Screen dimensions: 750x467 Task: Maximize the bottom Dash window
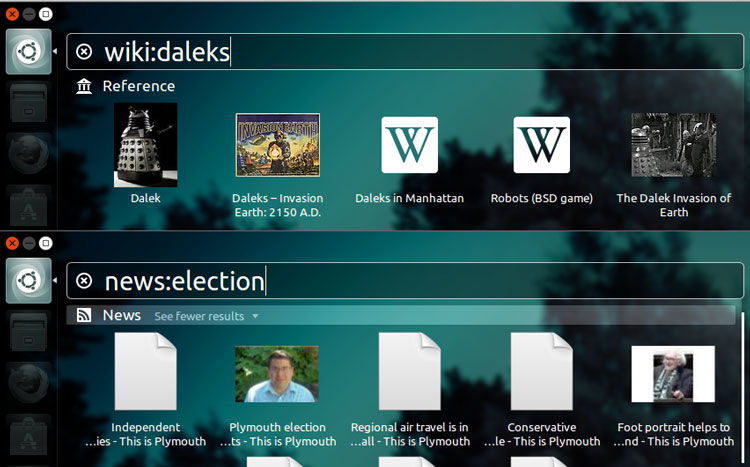[x=46, y=243]
